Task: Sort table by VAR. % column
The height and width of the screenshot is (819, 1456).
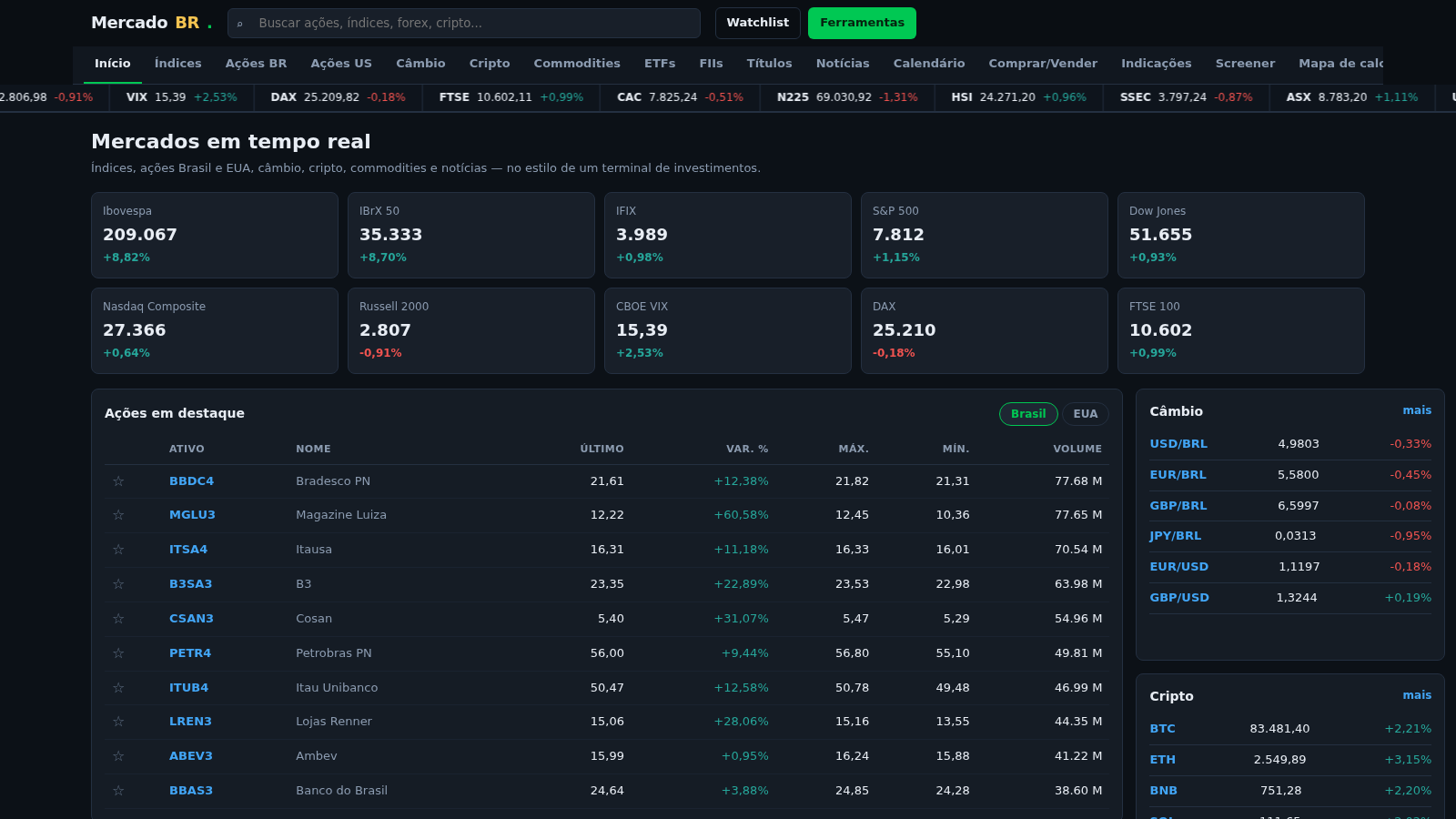Action: click(747, 449)
